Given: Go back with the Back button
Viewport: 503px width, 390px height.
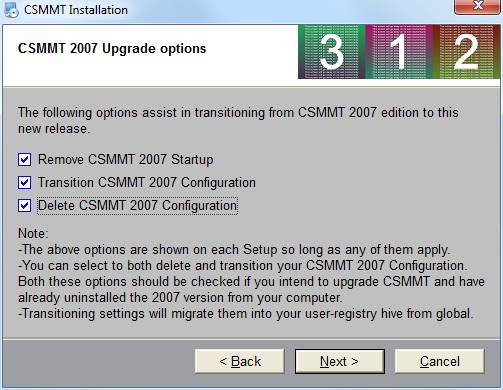Looking at the screenshot, I should [x=240, y=361].
